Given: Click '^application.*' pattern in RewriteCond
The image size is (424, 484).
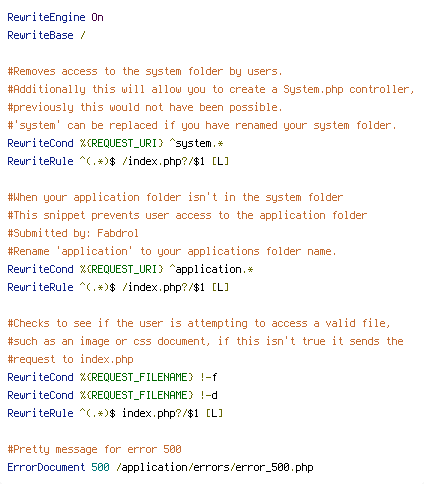Looking at the screenshot, I should (x=211, y=269).
